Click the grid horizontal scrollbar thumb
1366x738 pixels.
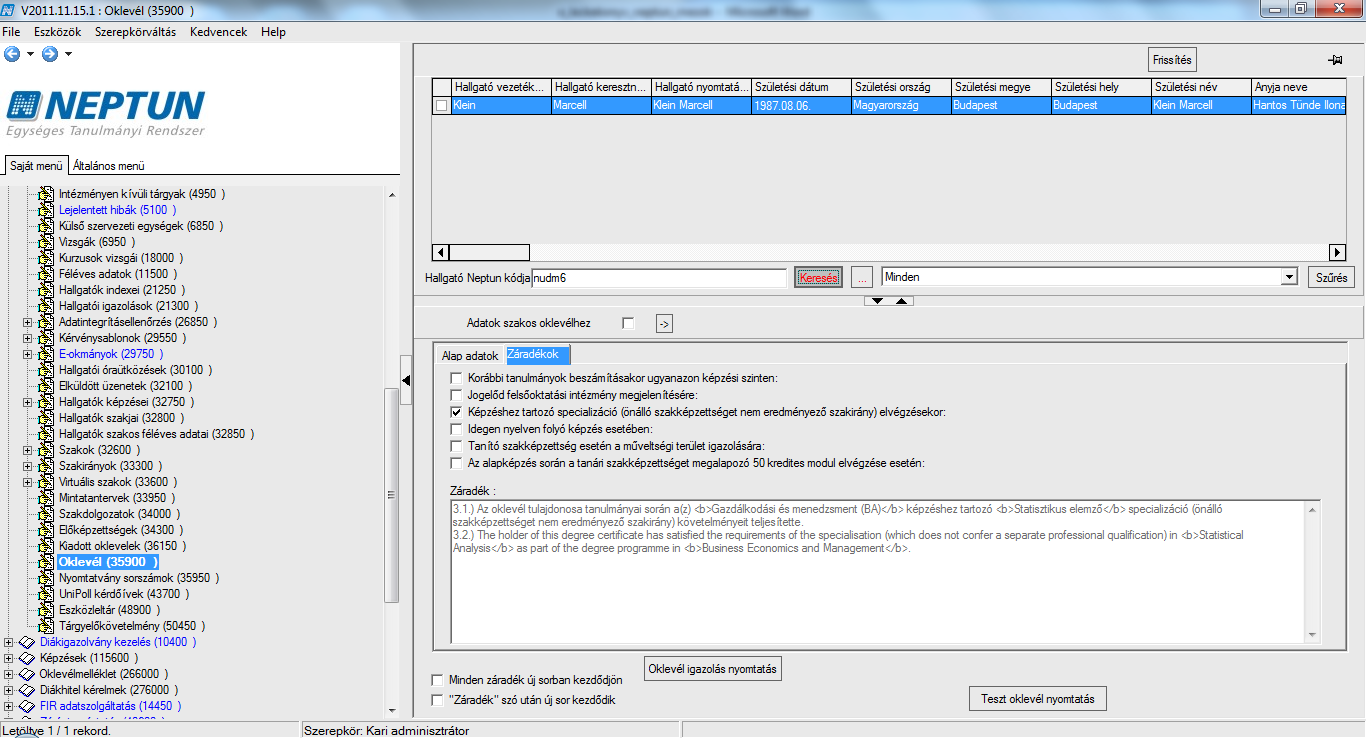click(x=489, y=253)
